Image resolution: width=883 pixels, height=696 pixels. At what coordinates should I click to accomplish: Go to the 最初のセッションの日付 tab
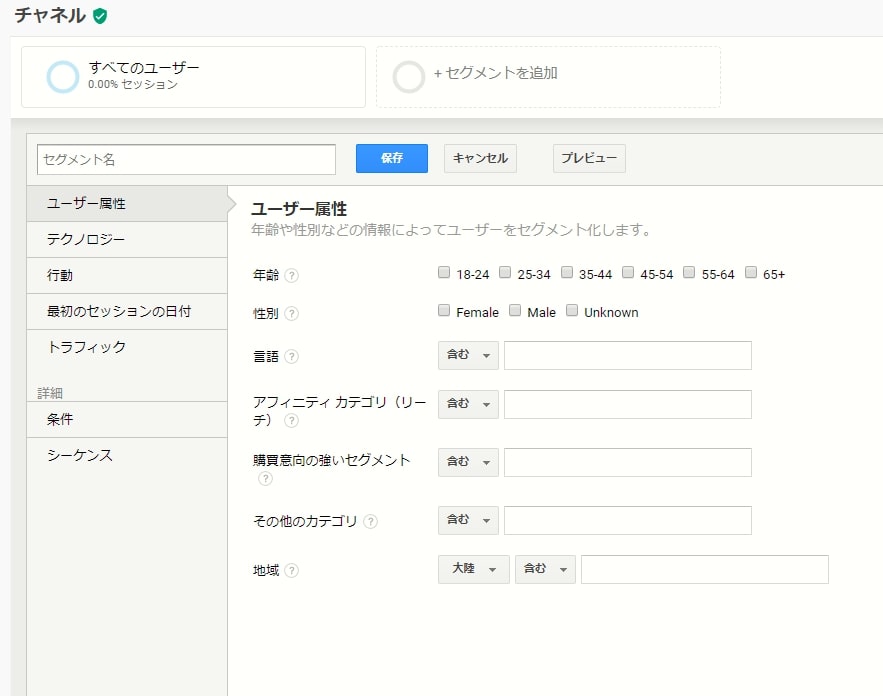tap(127, 311)
